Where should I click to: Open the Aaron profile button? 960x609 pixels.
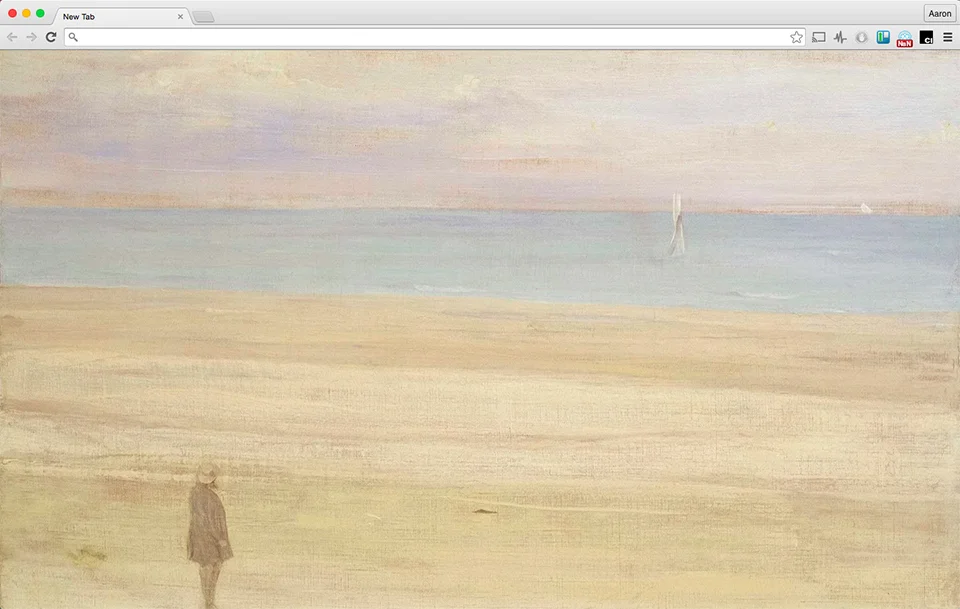[x=940, y=13]
